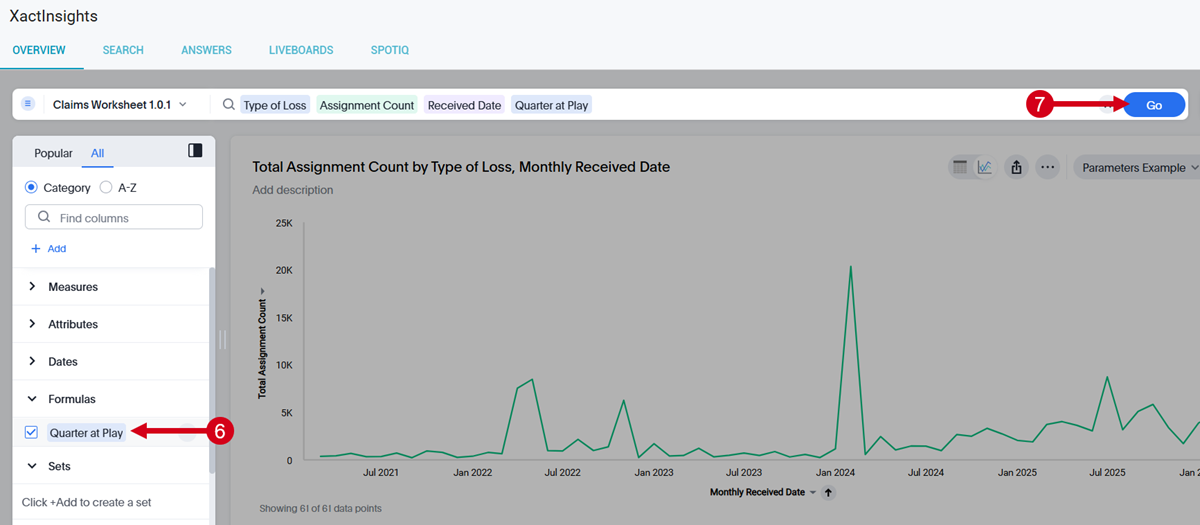Click the share icon above the chart

1016,168
